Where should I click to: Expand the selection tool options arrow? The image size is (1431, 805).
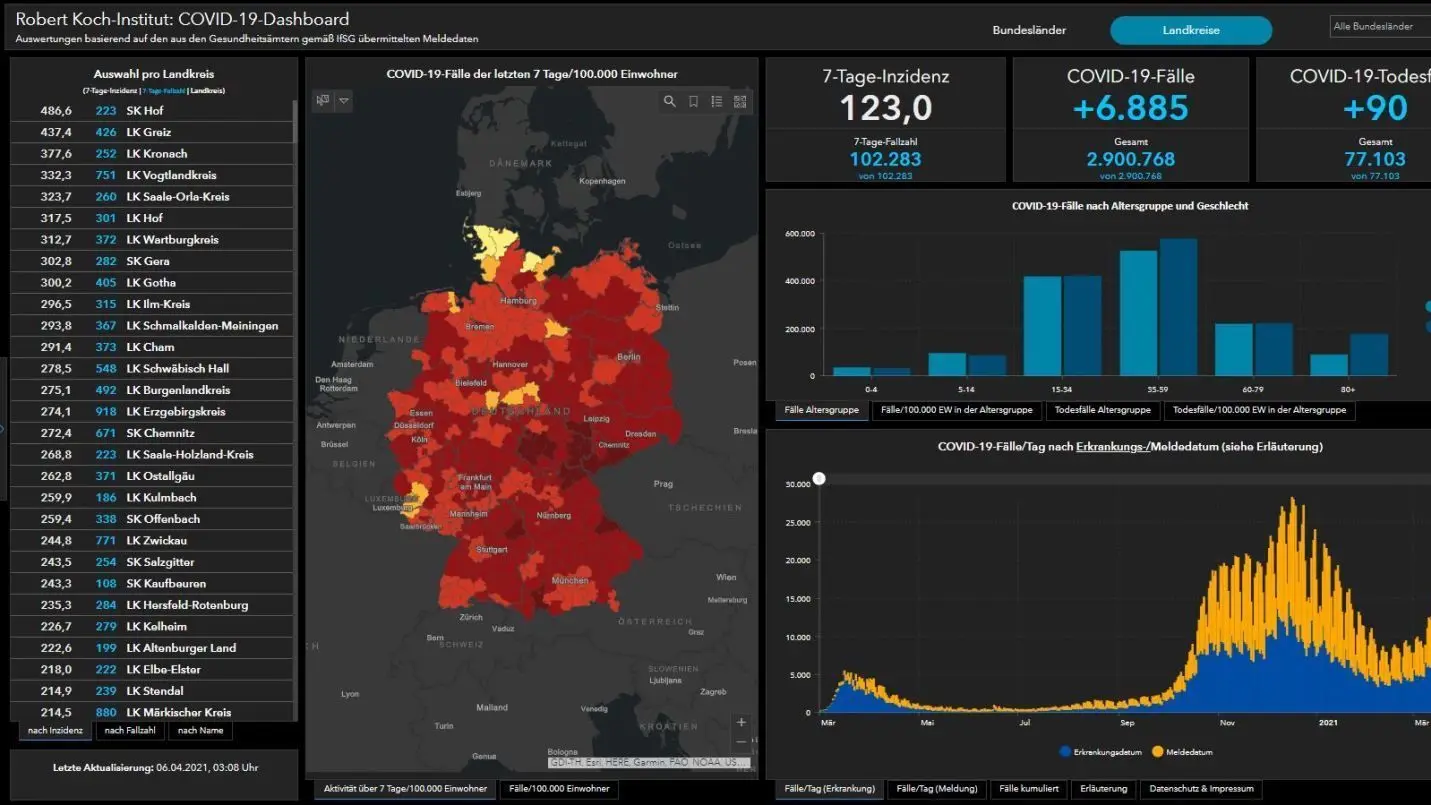click(343, 100)
